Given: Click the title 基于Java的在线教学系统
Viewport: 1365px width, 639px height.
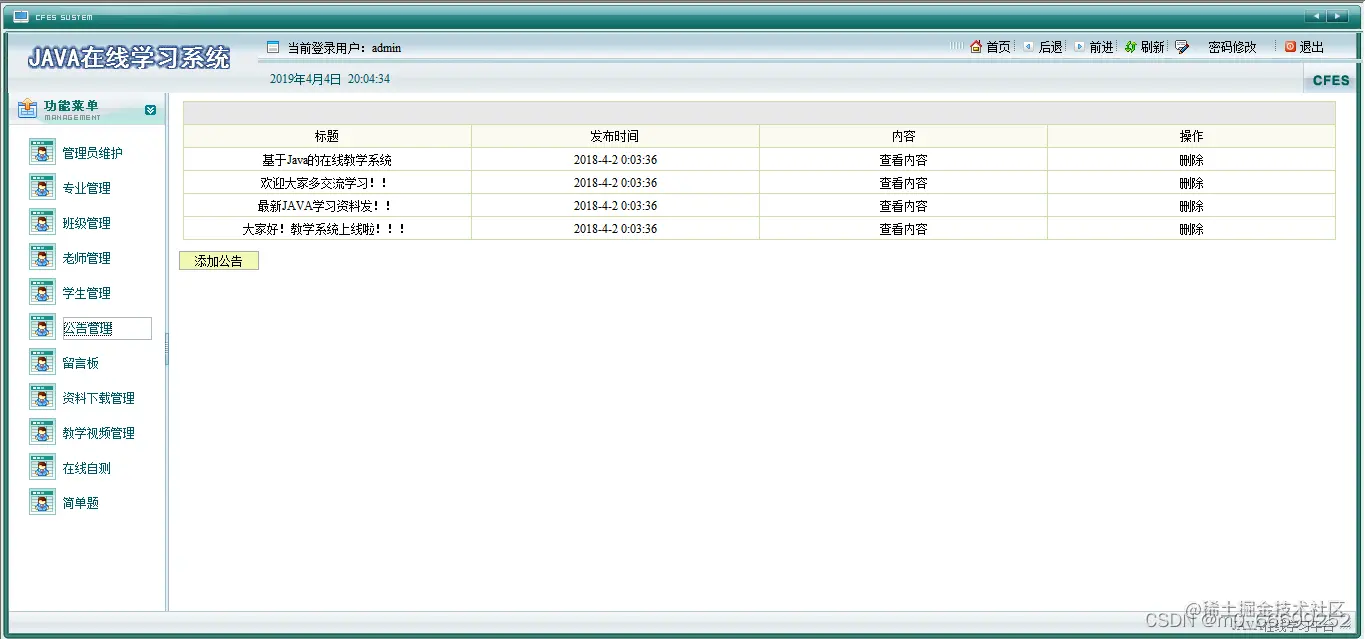Looking at the screenshot, I should pyautogui.click(x=327, y=160).
